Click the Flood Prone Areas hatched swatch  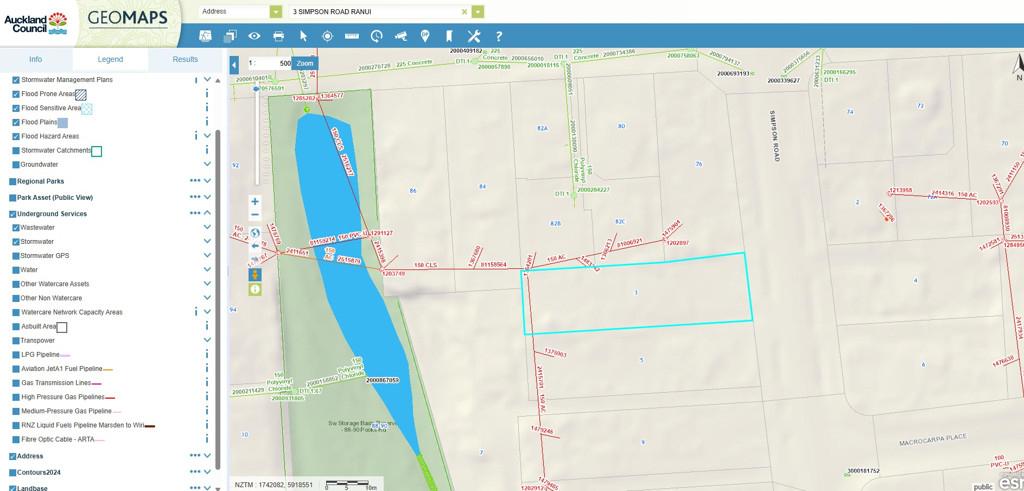pos(81,94)
